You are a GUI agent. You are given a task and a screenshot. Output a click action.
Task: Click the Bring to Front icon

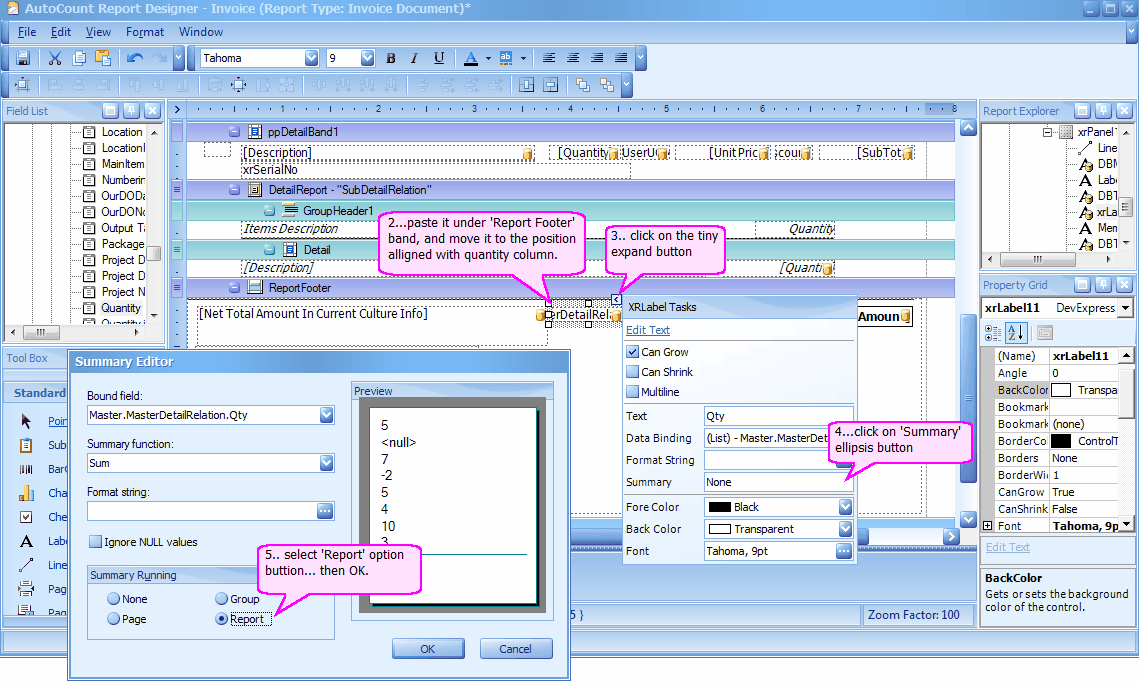(x=583, y=85)
